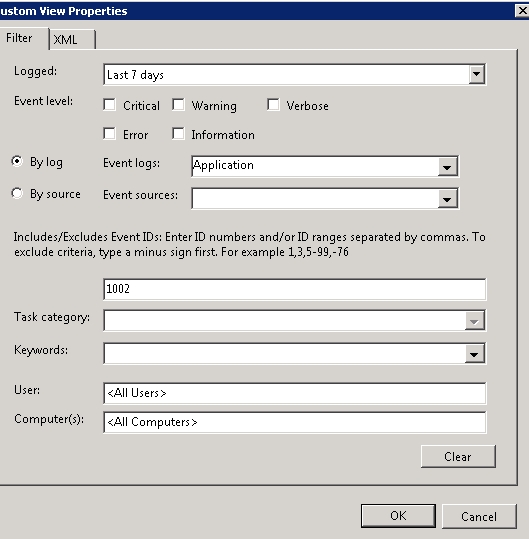Check the Information event level box
The image size is (529, 539).
178,134
